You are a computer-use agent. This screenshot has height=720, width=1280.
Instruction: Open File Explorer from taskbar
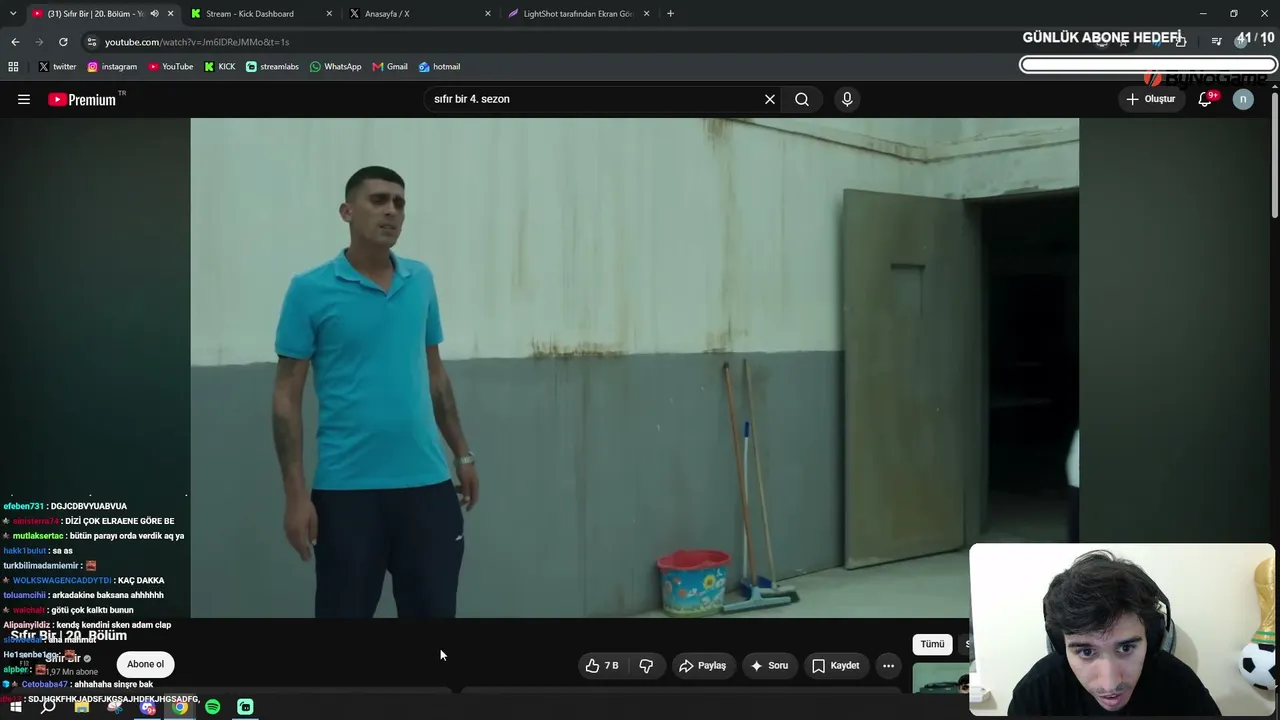tap(82, 707)
